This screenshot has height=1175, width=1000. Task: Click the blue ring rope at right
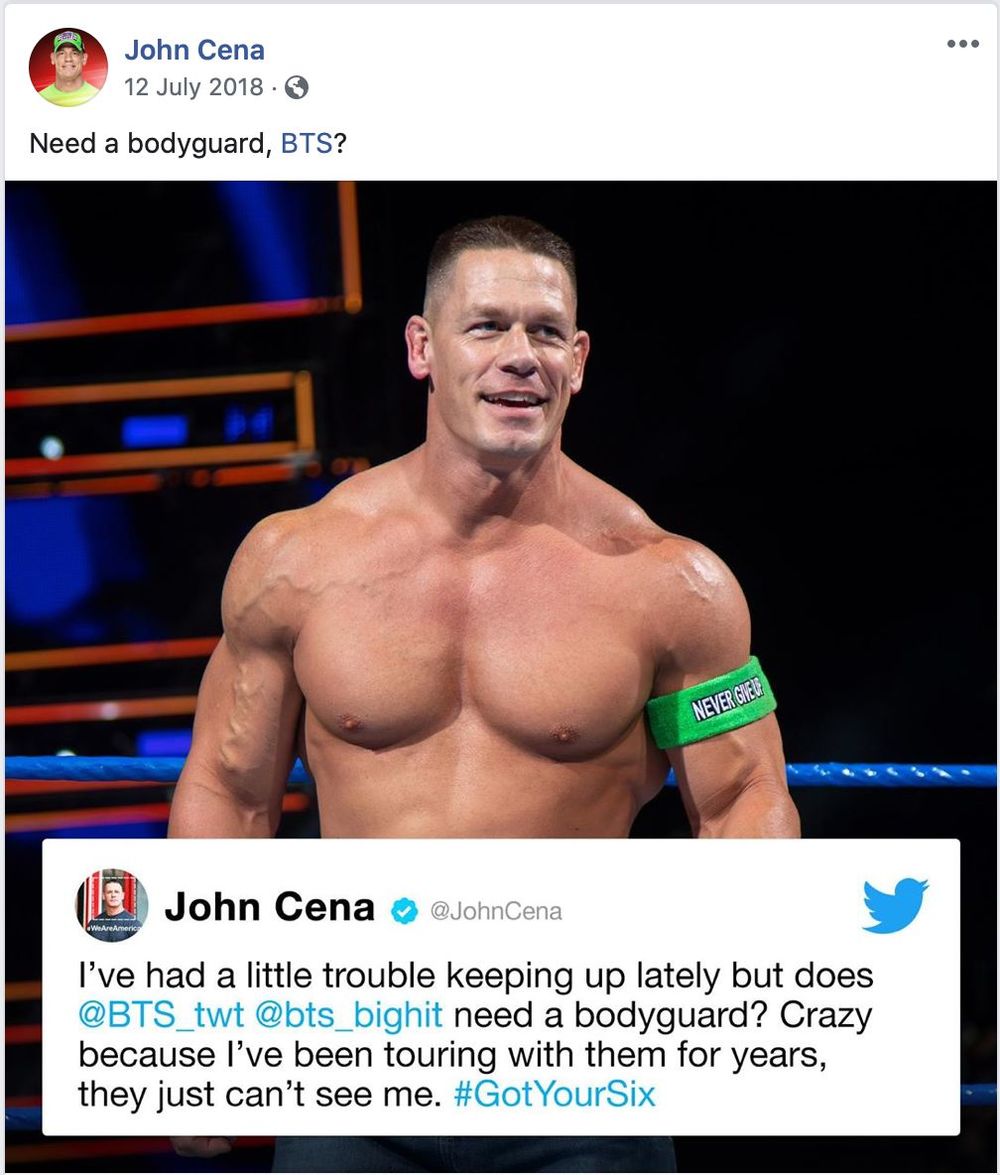[891, 773]
